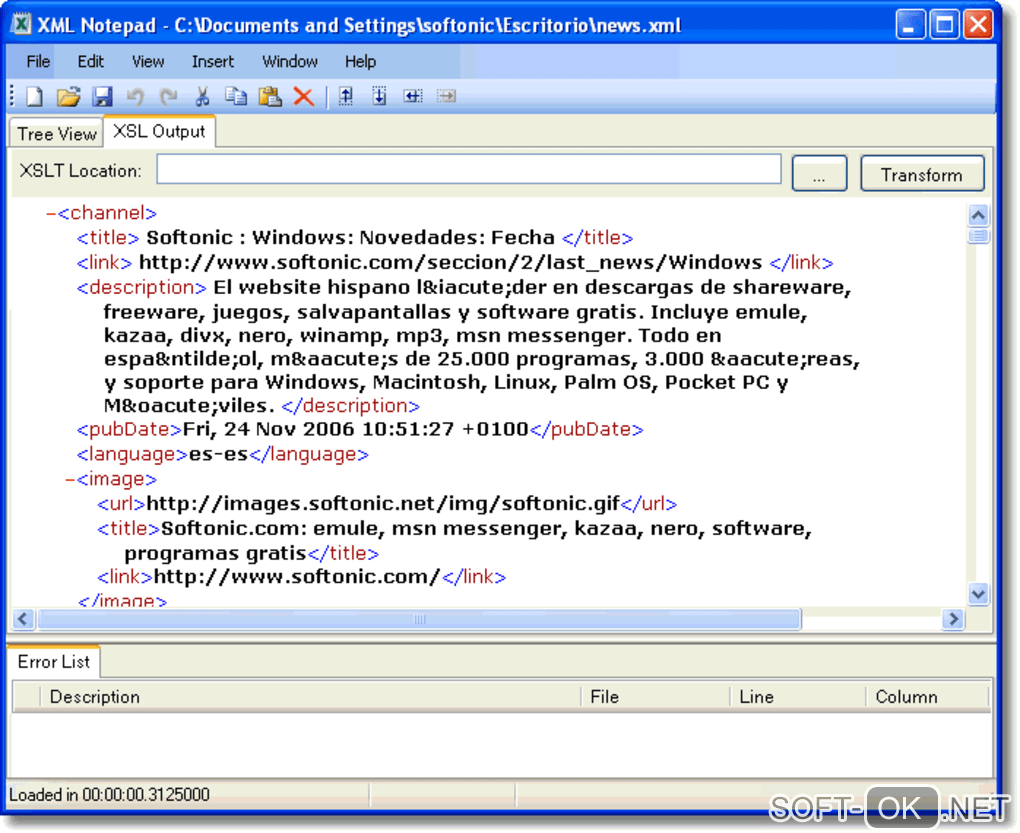Click the Column column header
The image size is (1020, 833).
tap(928, 696)
